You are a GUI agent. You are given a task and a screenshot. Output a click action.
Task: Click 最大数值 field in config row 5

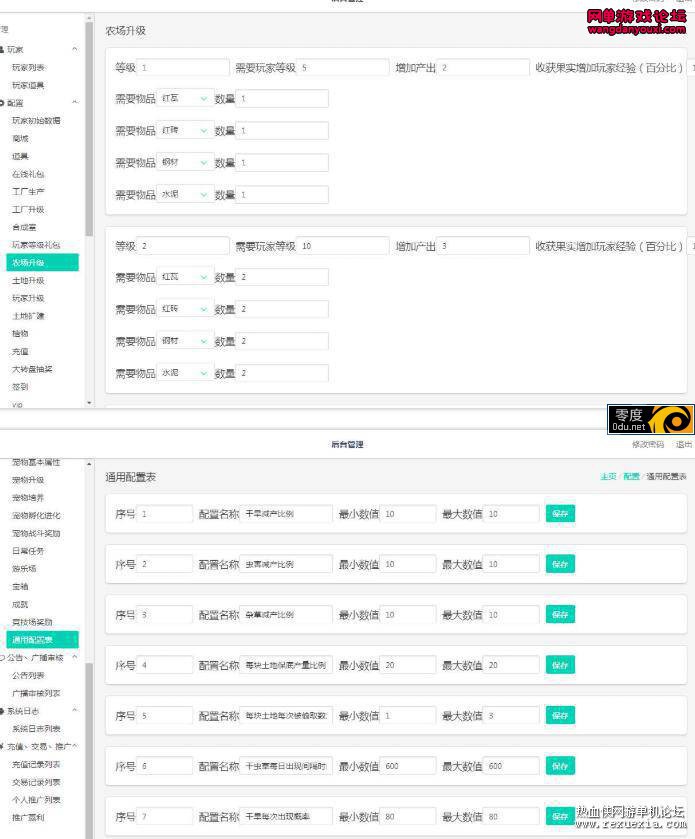pyautogui.click(x=511, y=716)
